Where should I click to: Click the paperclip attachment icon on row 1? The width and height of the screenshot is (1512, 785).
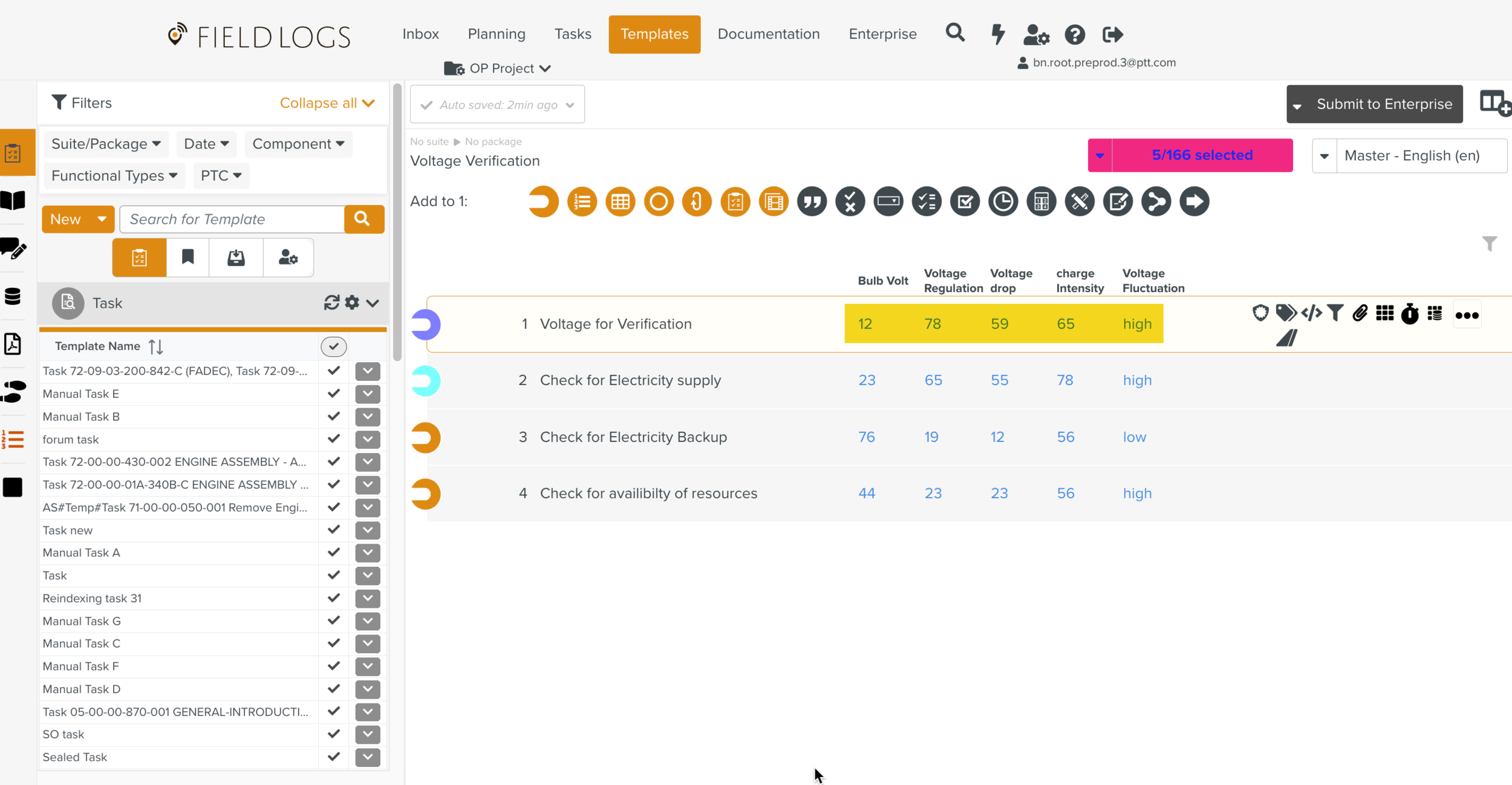click(x=1360, y=313)
